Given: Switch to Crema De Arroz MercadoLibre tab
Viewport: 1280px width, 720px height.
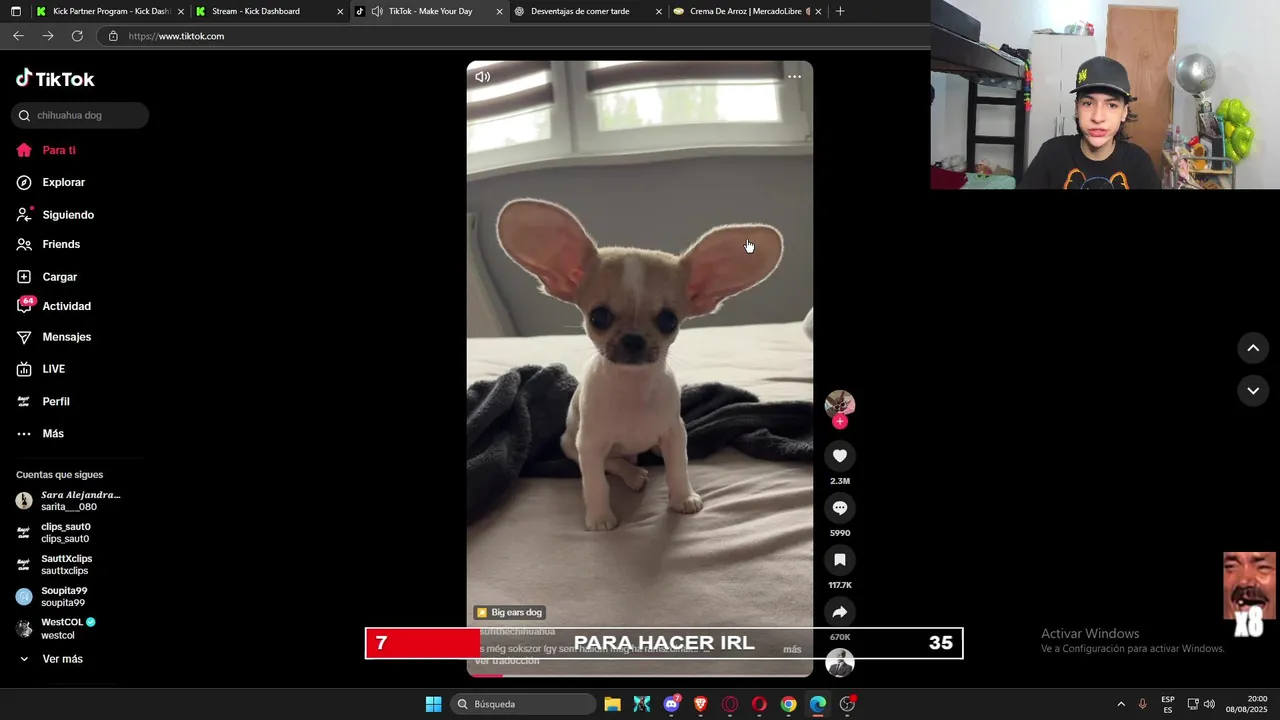Looking at the screenshot, I should 748,11.
